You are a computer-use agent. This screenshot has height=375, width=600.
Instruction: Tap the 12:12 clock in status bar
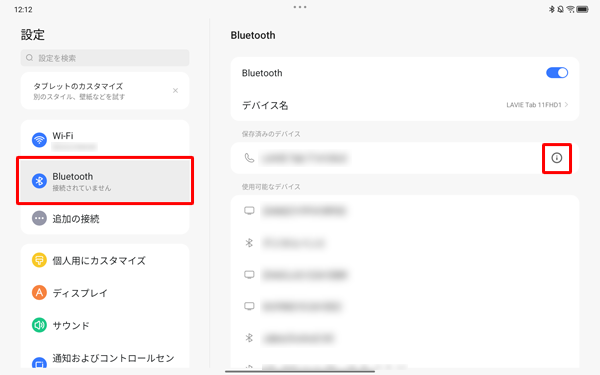pos(23,10)
